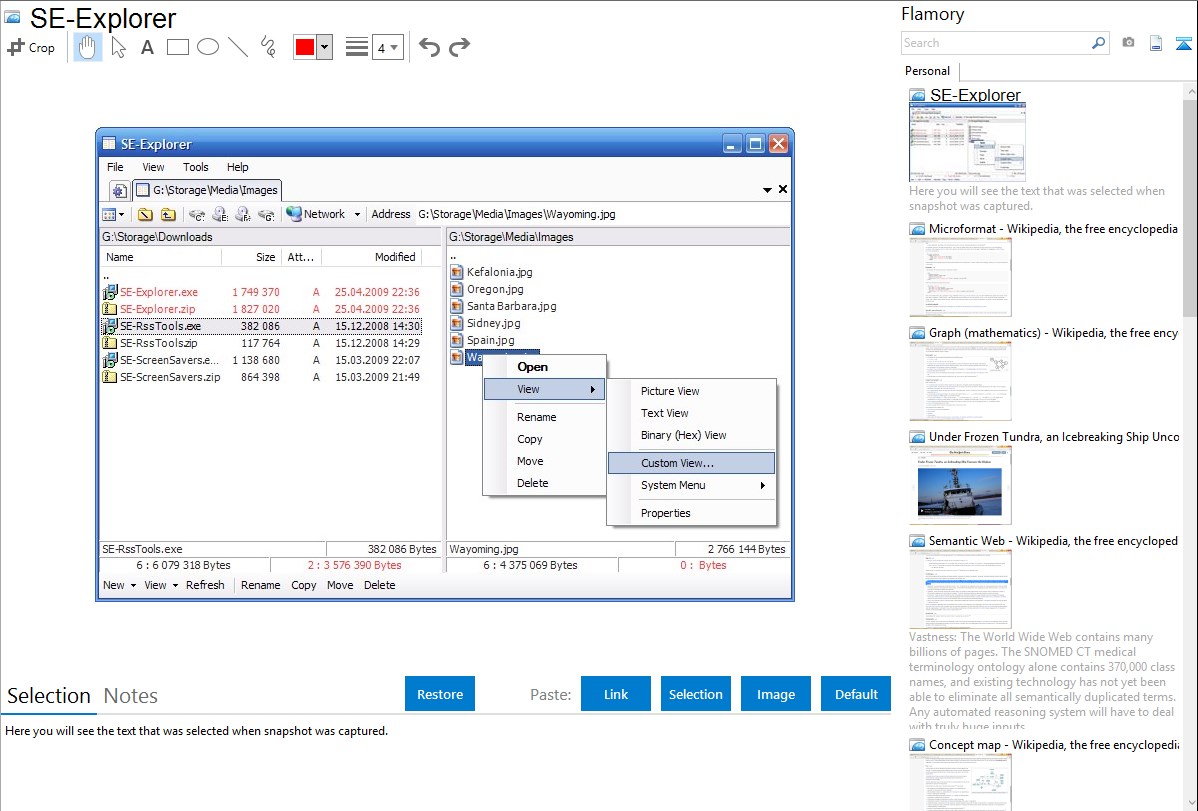The image size is (1198, 811).
Task: Switch to the Selection tab
Action: (49, 696)
